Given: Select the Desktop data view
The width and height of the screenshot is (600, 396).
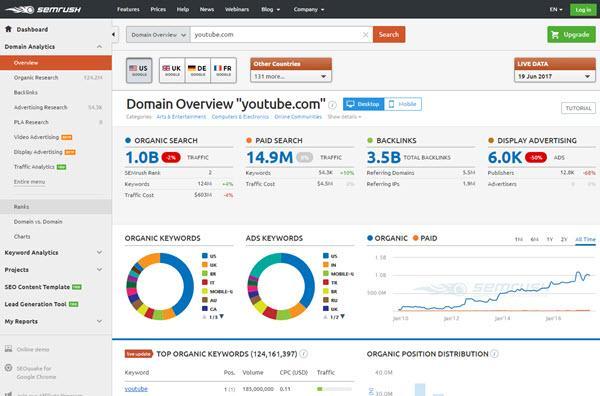Looking at the screenshot, I should pyautogui.click(x=364, y=104).
